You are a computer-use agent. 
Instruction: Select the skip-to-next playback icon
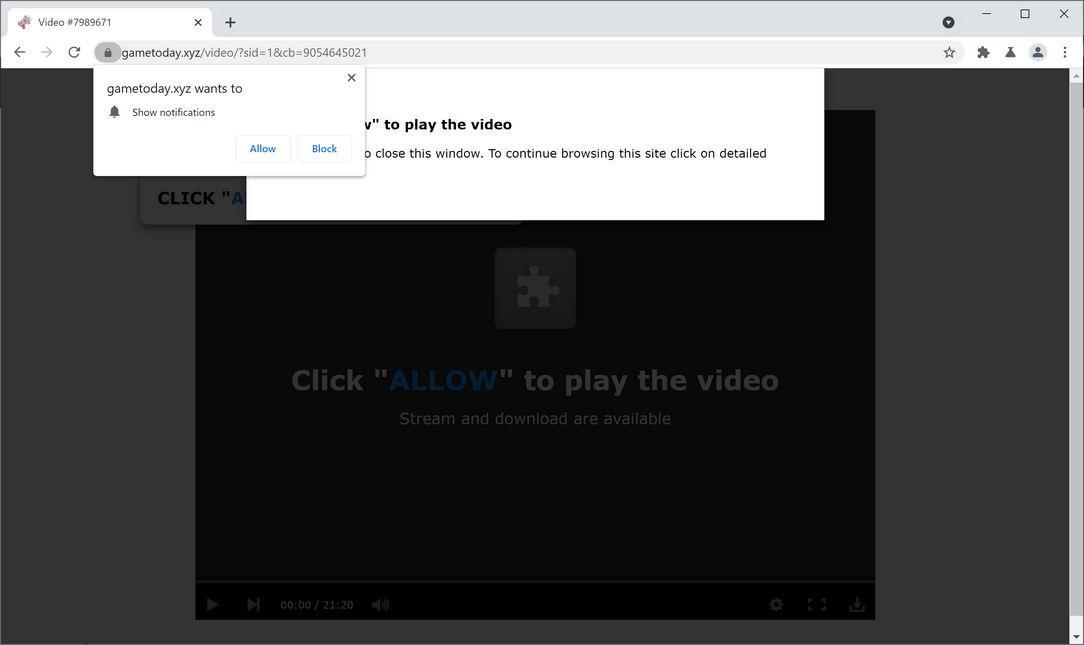253,604
